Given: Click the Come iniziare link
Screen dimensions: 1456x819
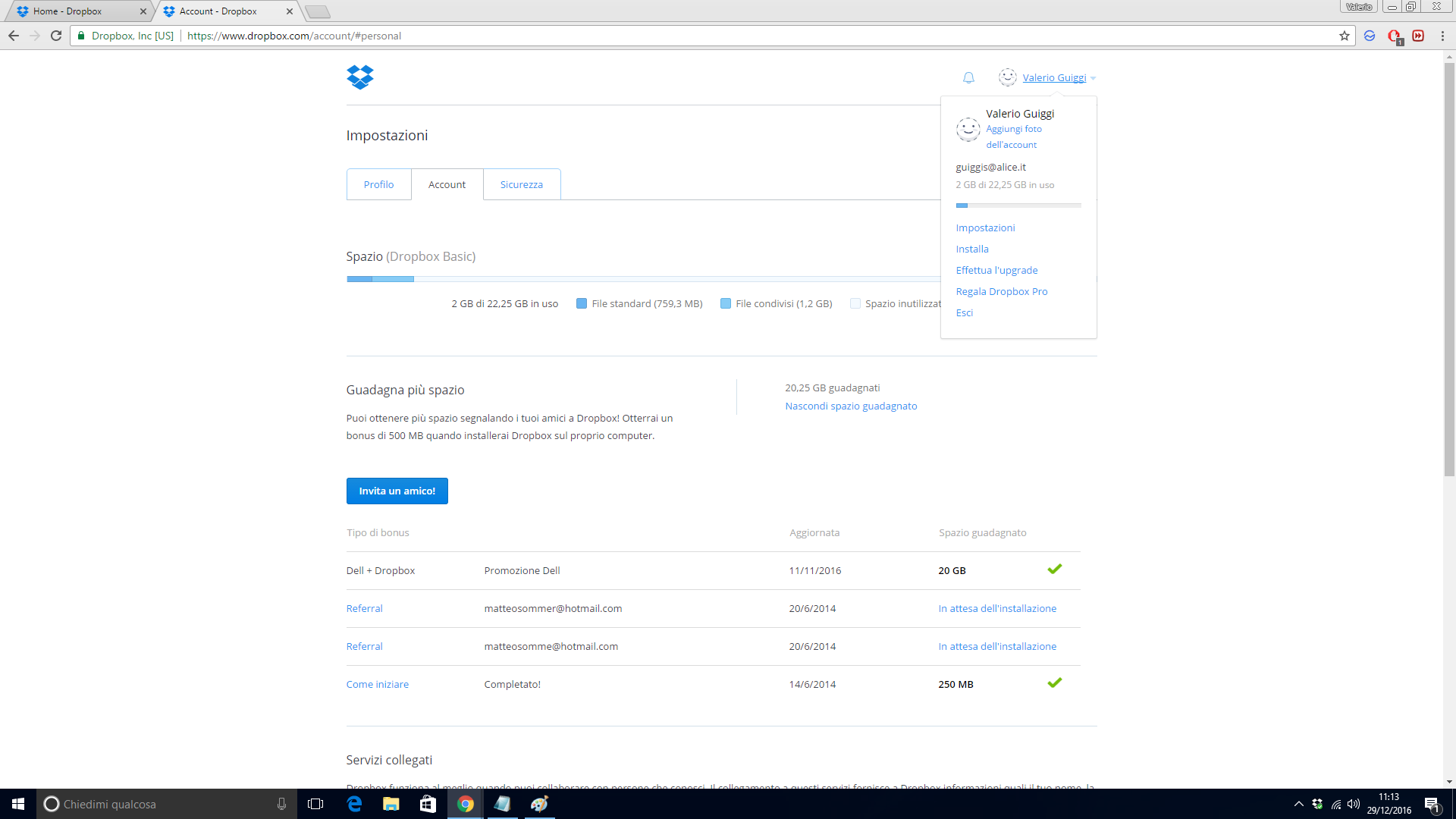Looking at the screenshot, I should 378,684.
